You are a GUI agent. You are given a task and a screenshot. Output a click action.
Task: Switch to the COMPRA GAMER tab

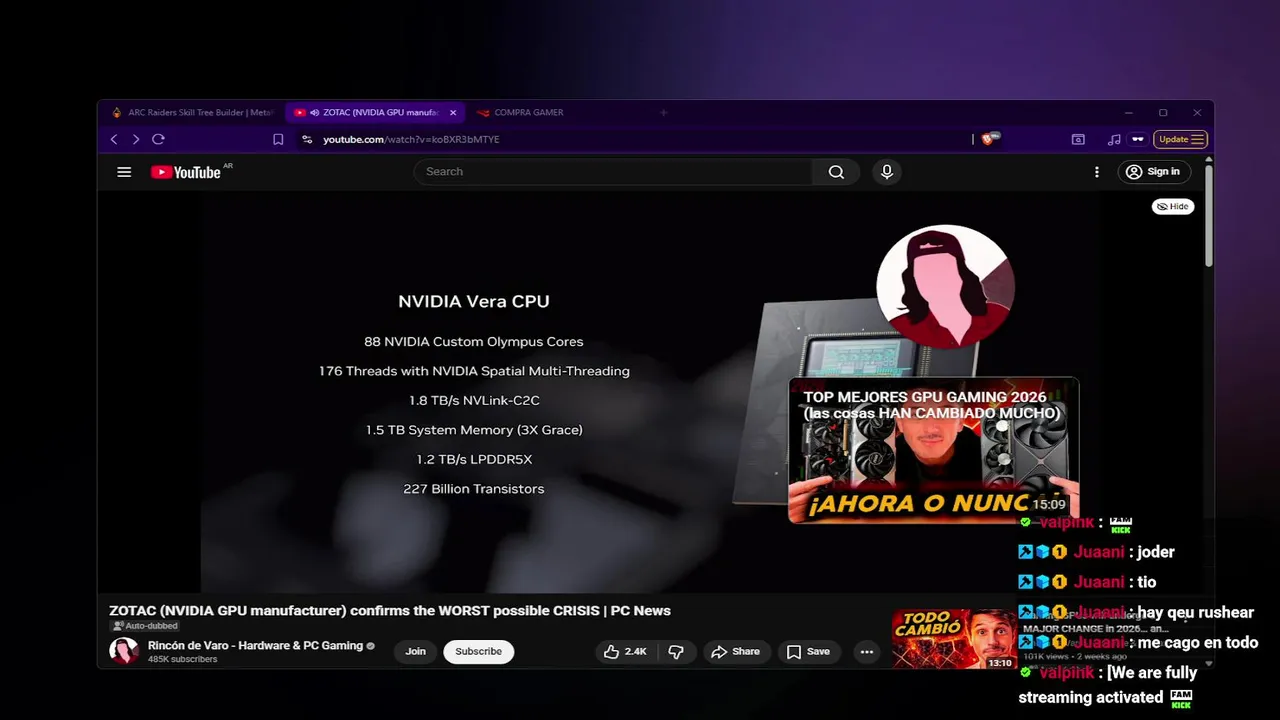tap(528, 113)
